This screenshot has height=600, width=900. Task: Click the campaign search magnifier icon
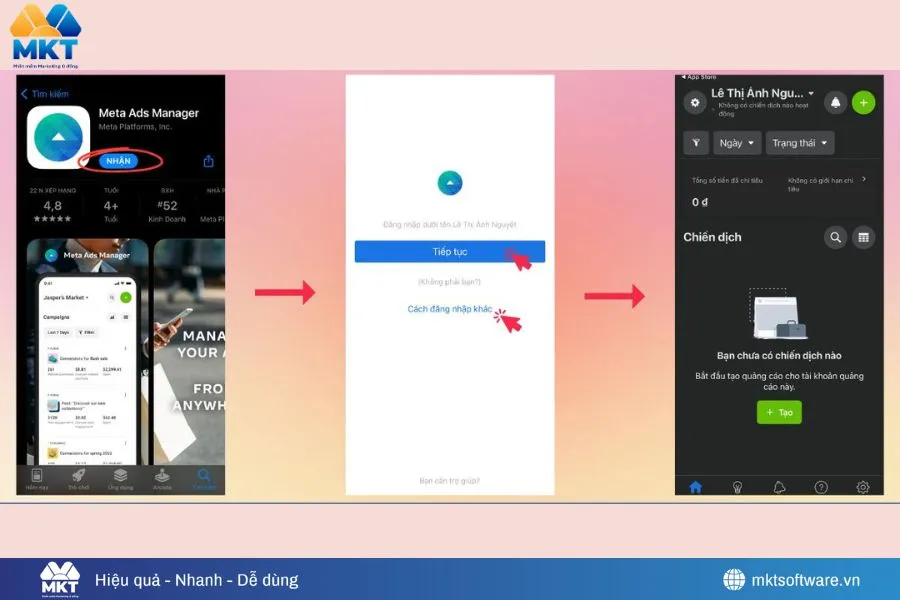[x=835, y=237]
